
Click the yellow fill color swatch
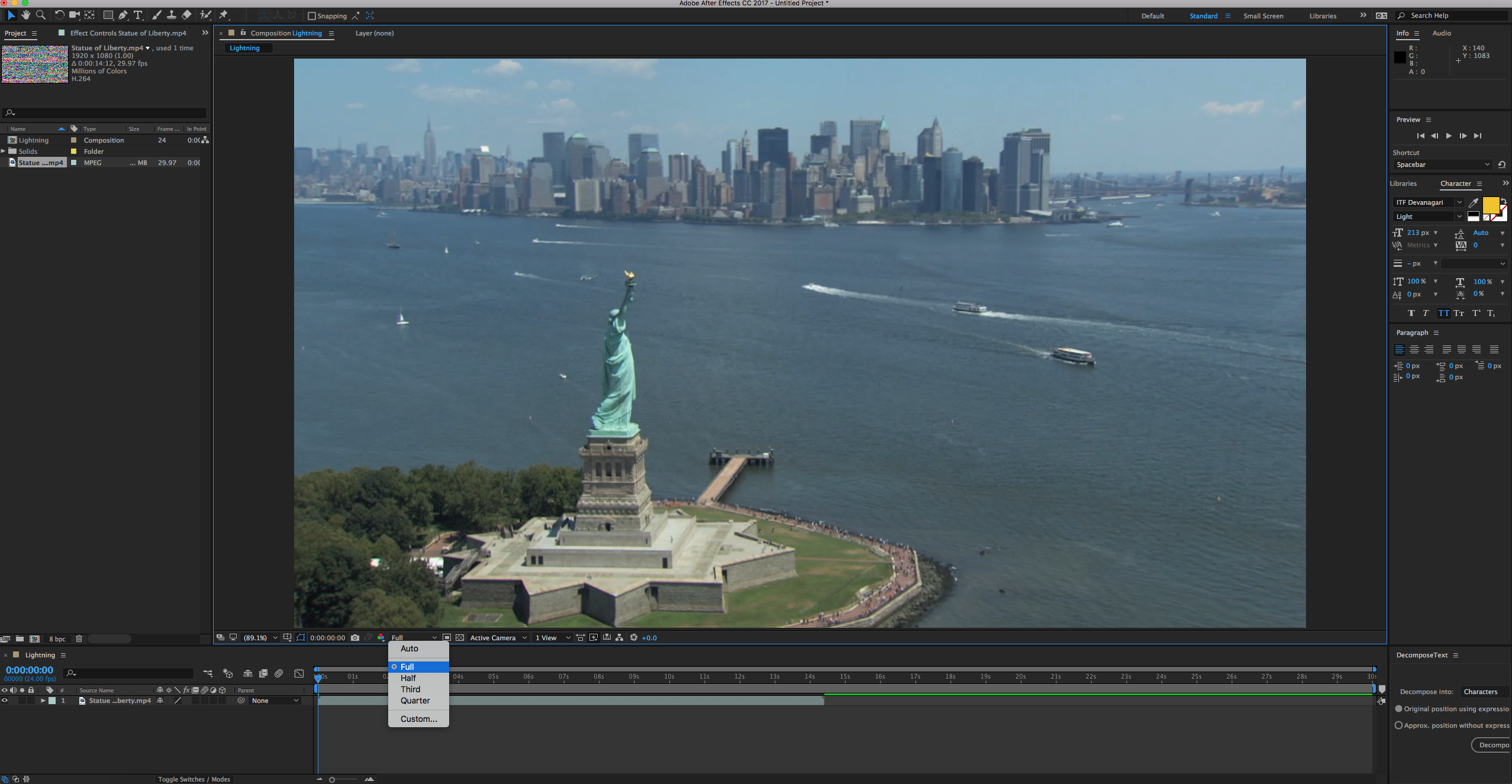click(1491, 206)
